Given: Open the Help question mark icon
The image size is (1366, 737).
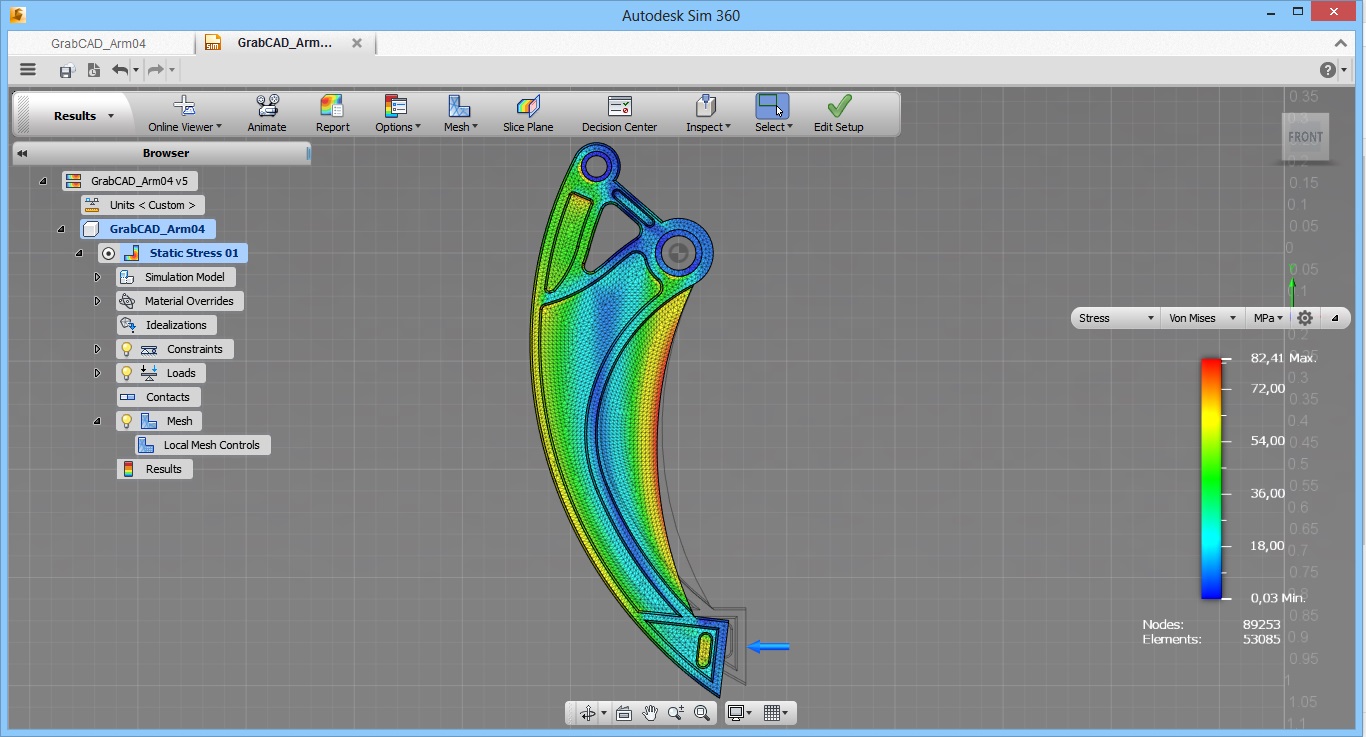Looking at the screenshot, I should (1327, 70).
